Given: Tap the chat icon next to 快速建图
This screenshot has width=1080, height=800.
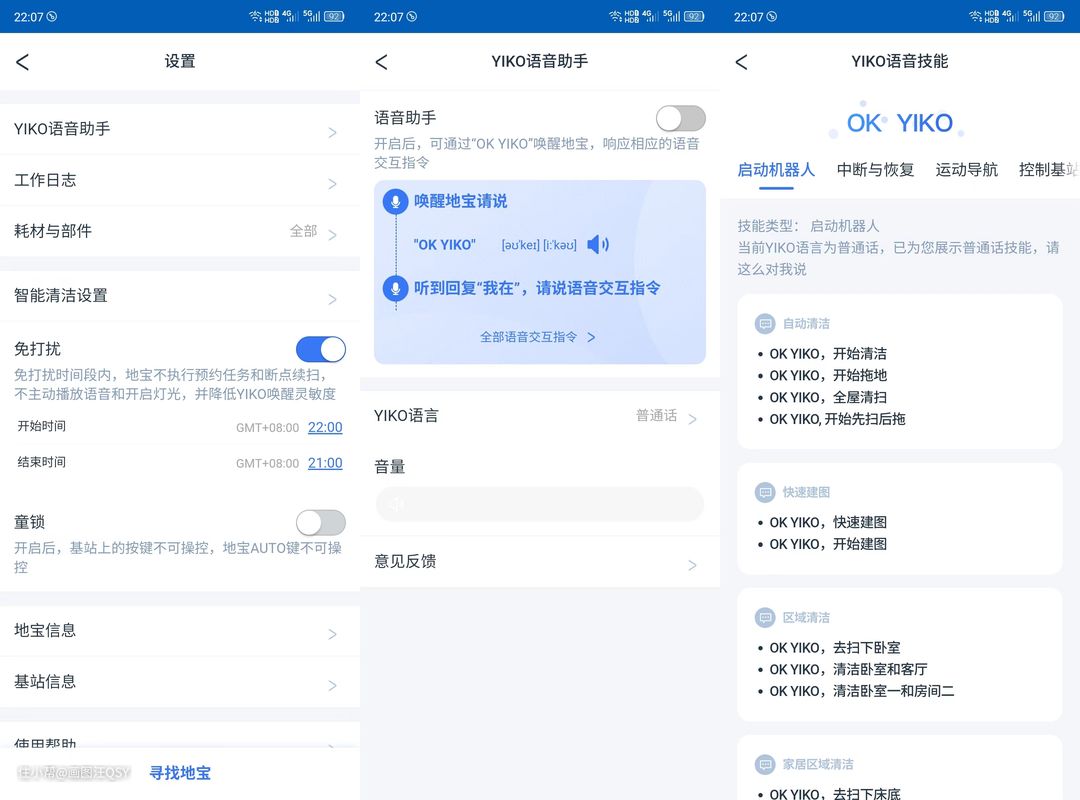Looking at the screenshot, I should click(765, 493).
